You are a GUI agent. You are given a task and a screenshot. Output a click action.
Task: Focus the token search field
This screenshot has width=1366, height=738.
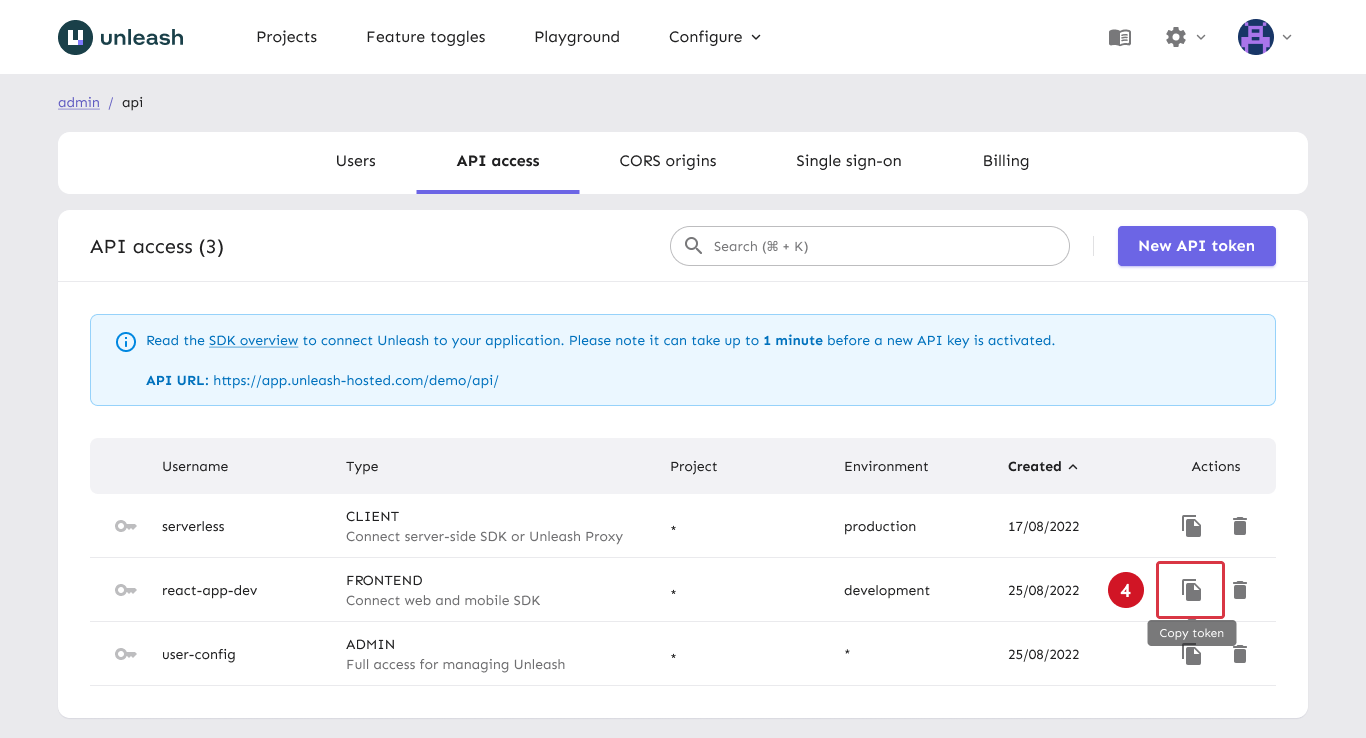pos(880,246)
